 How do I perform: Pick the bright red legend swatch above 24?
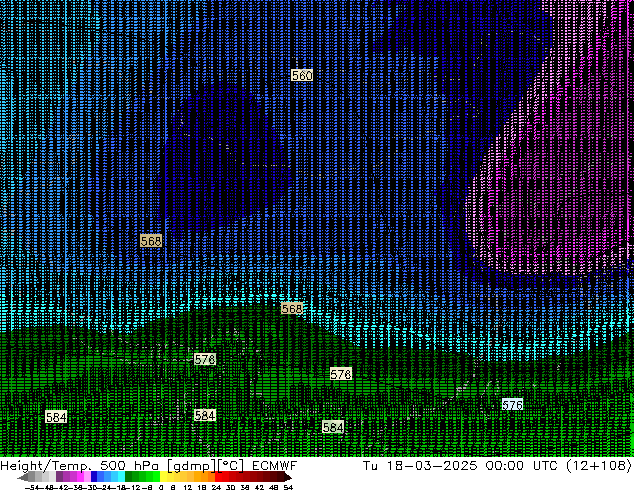tap(218, 476)
